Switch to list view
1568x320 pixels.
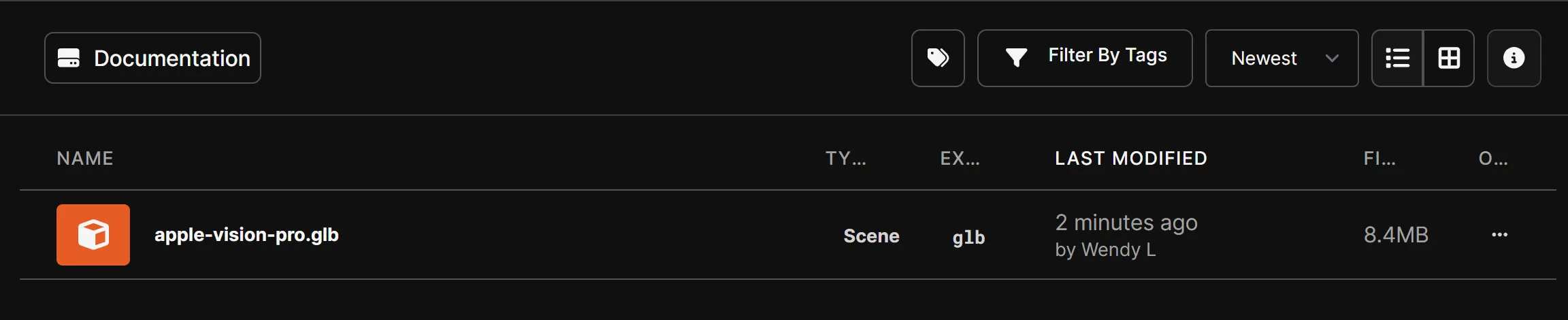(1397, 59)
